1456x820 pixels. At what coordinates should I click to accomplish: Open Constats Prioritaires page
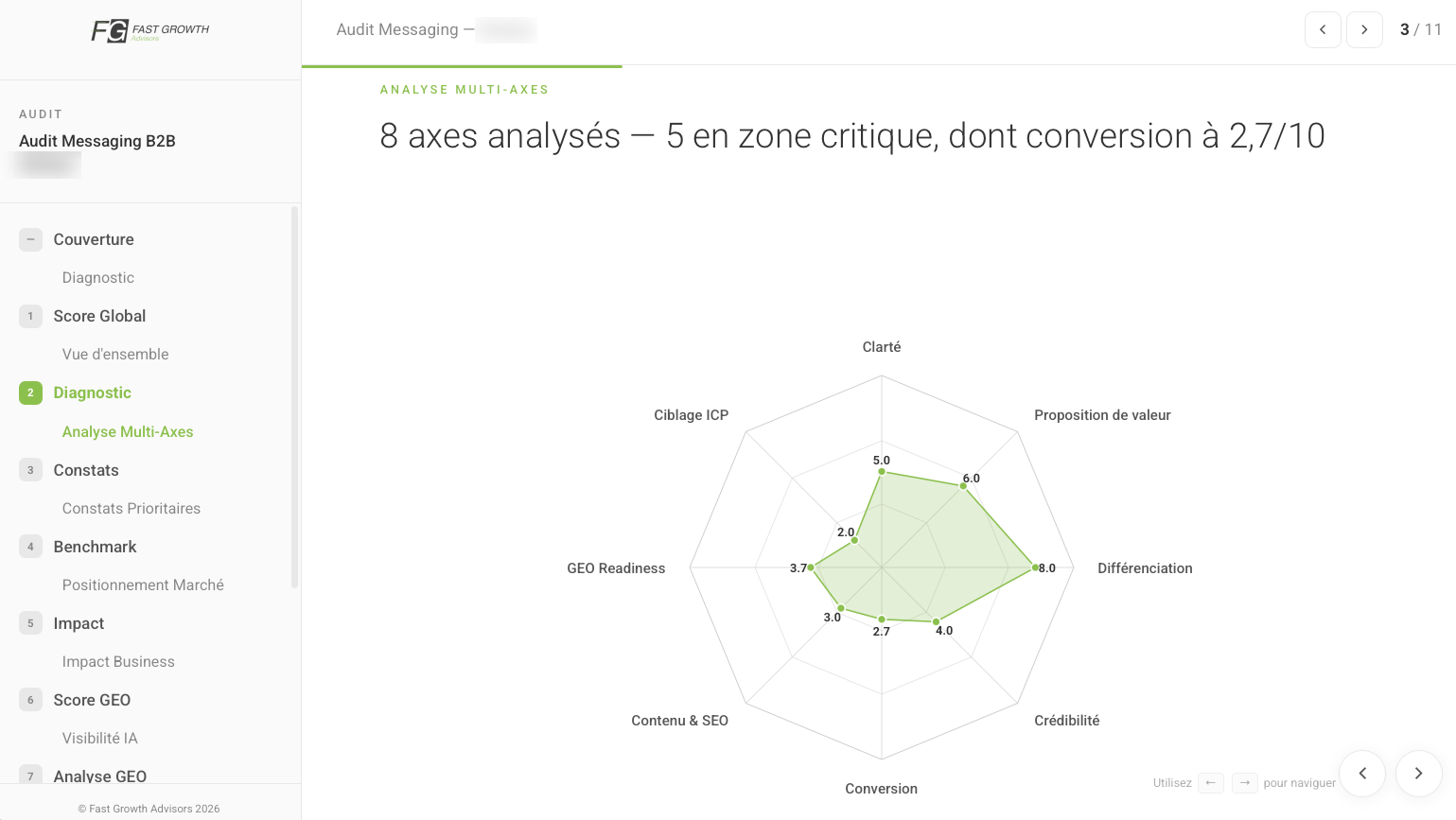pos(132,508)
